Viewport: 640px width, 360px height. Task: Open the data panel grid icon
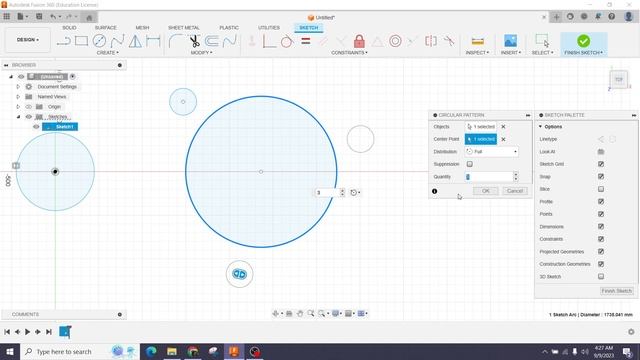(x=7, y=17)
